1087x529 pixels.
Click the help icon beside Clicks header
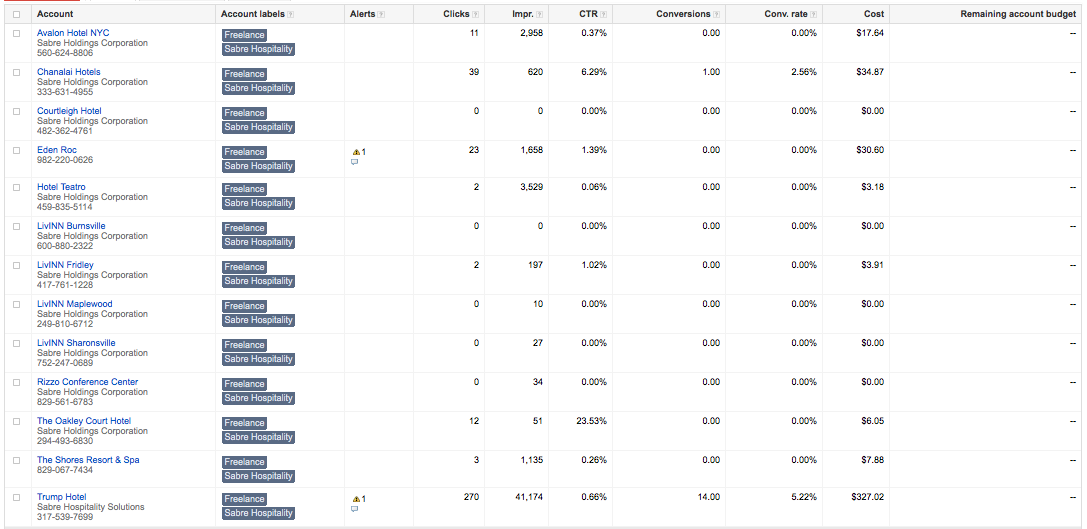(476, 15)
